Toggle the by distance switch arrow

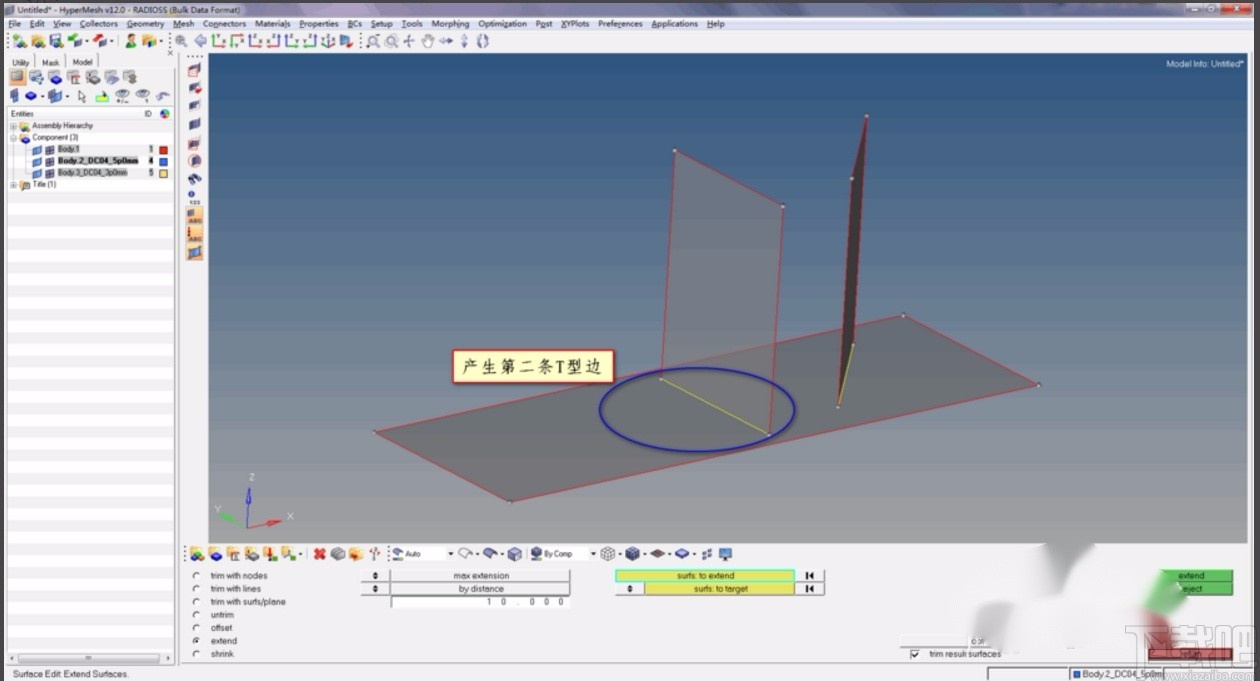pyautogui.click(x=375, y=589)
